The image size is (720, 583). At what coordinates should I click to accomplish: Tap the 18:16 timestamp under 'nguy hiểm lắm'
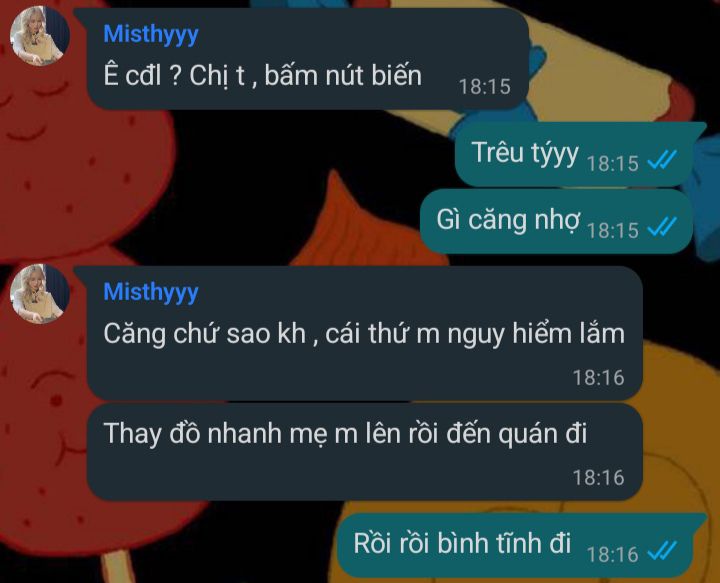point(598,378)
